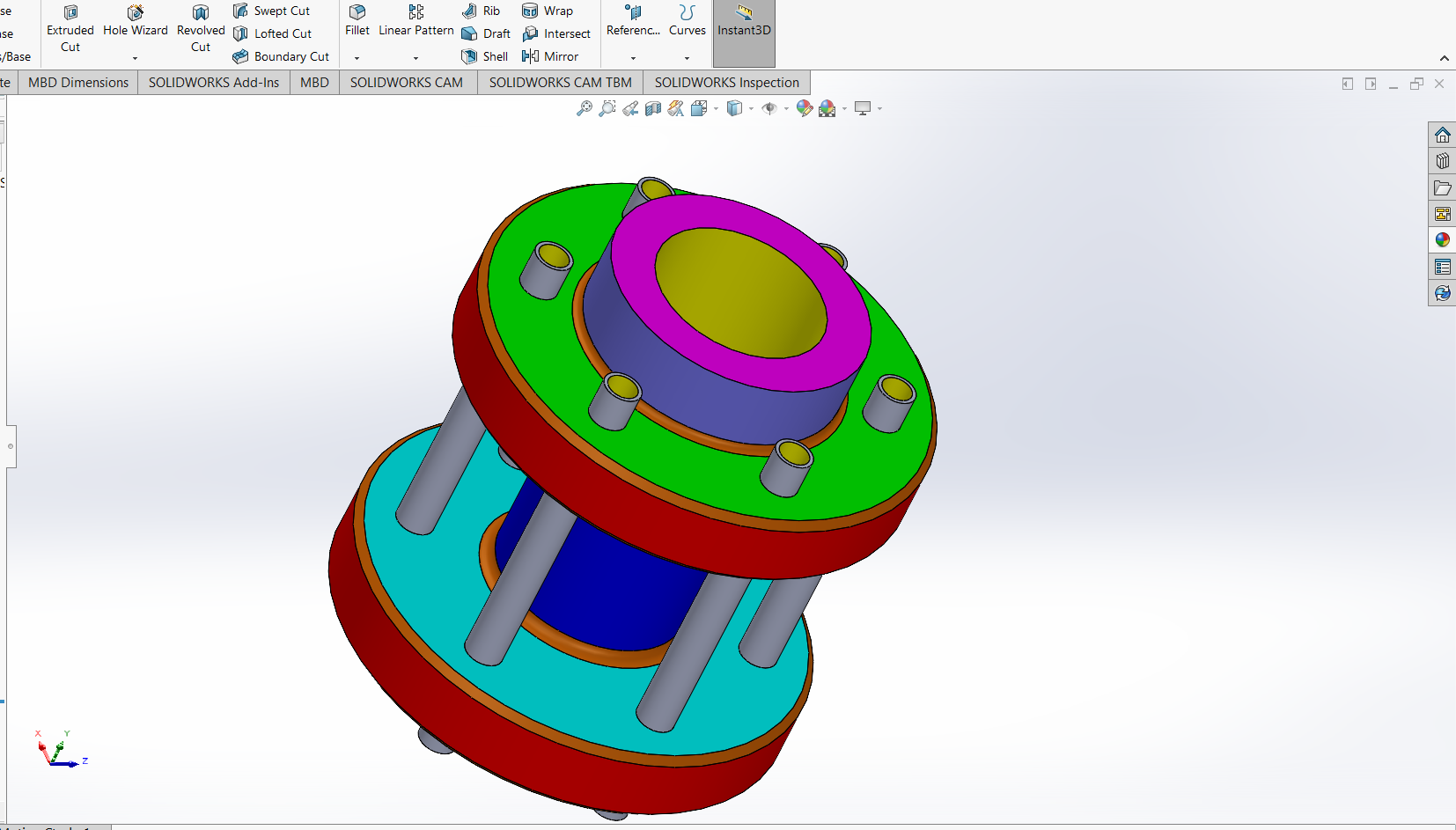Viewport: 1456px width, 830px height.
Task: Expand the Display Style dropdown arrow
Action: point(751,109)
